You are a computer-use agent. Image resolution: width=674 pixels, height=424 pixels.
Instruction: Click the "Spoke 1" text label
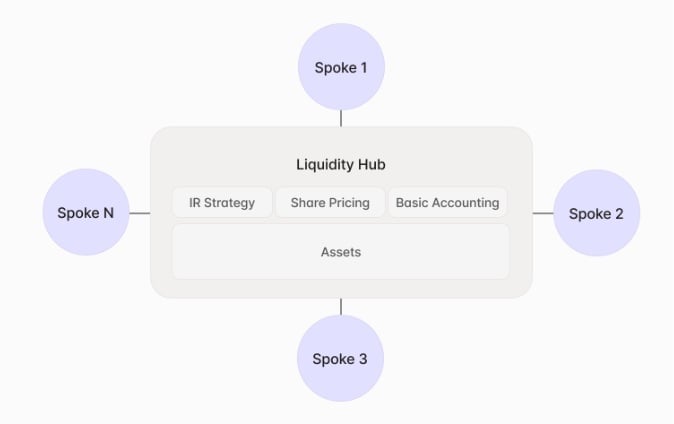coord(341,68)
